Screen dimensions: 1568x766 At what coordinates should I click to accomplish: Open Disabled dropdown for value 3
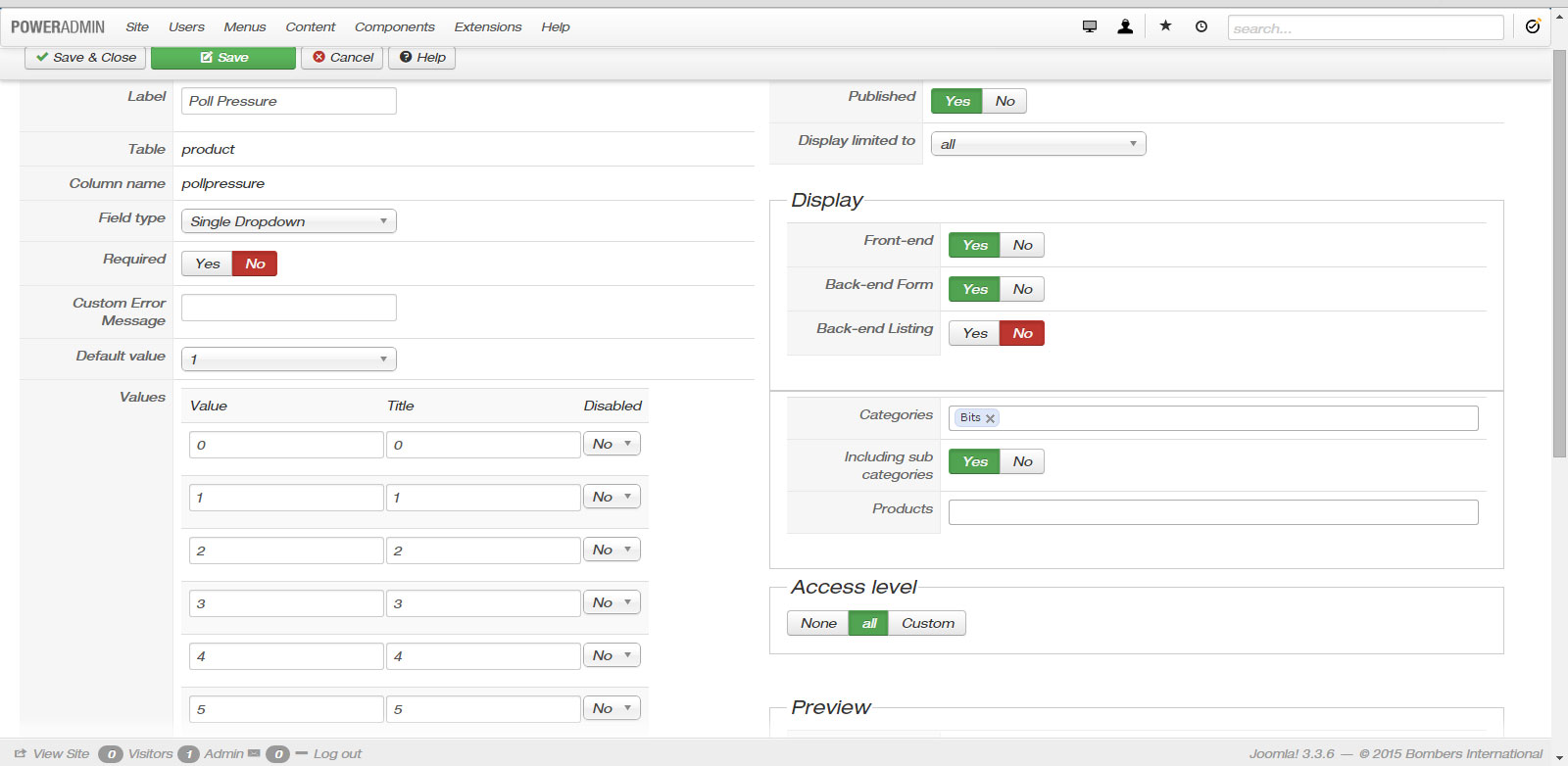click(612, 602)
